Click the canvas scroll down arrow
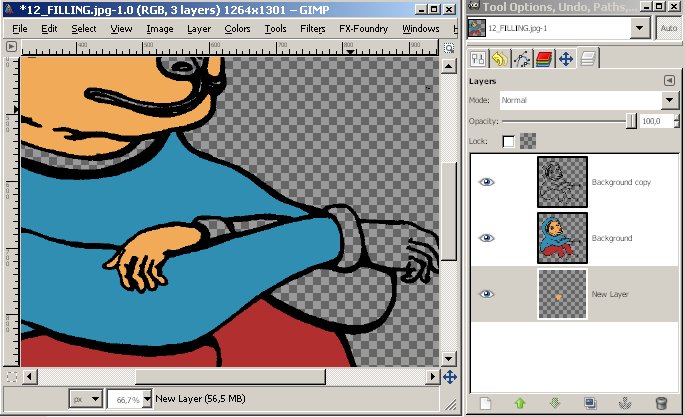The image size is (685, 417). click(449, 359)
